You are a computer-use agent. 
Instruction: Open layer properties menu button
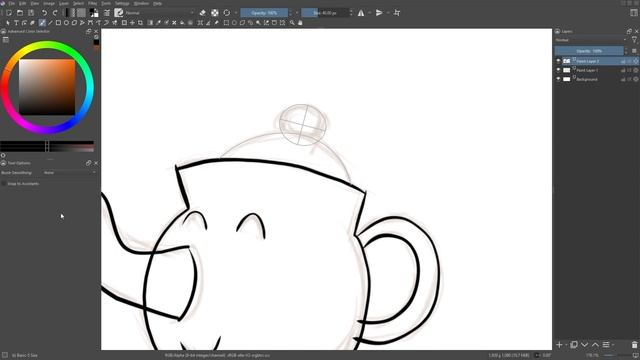606,345
